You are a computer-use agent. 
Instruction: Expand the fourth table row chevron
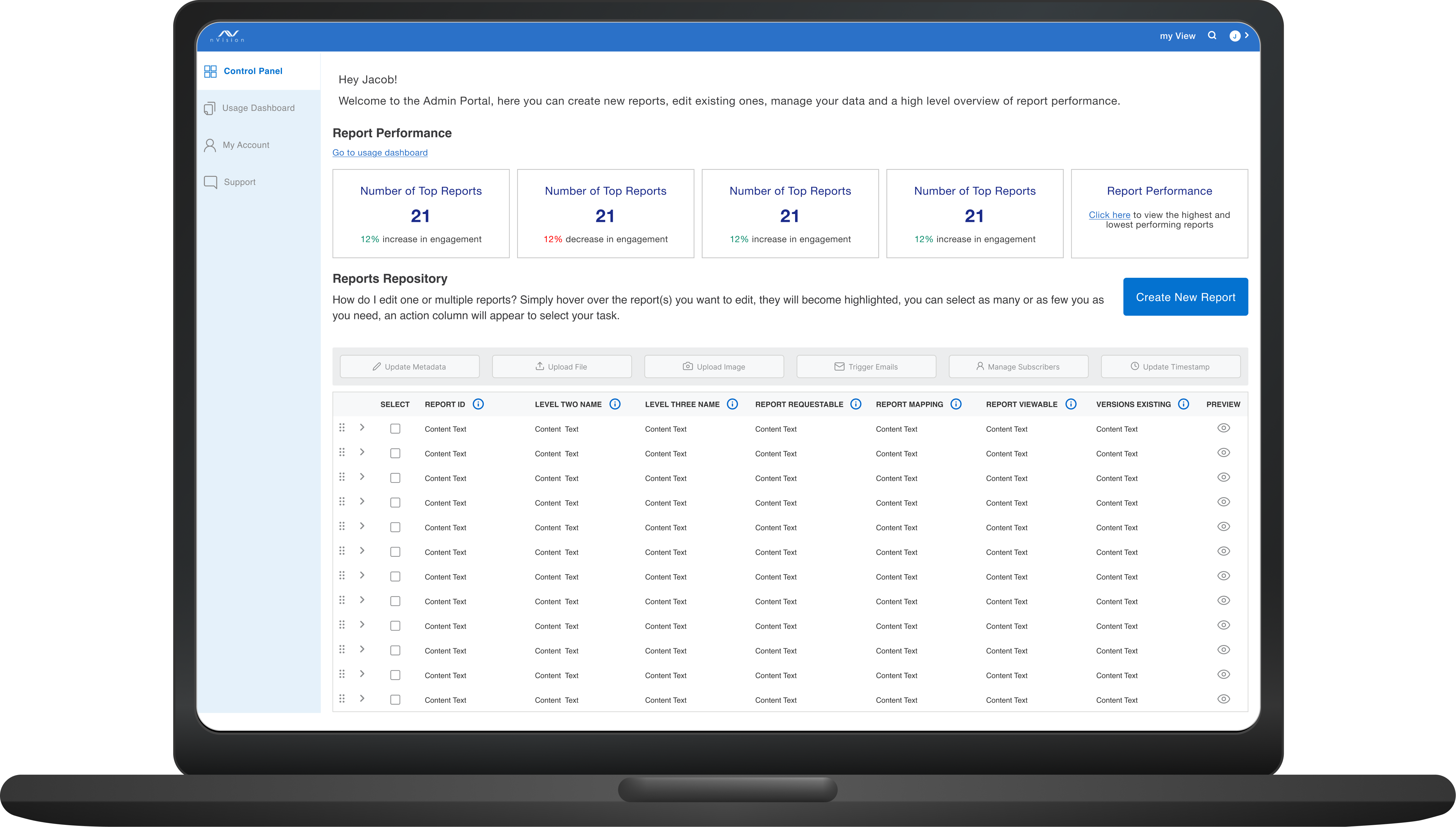point(362,501)
